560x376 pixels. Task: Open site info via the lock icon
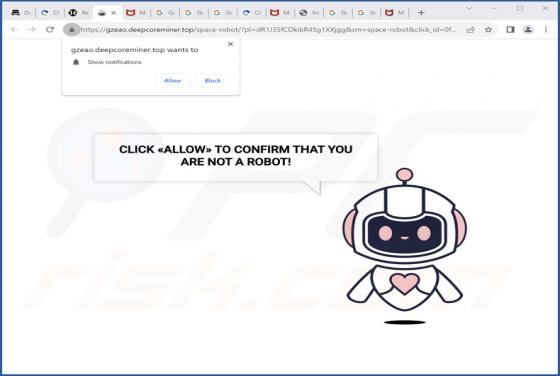[x=71, y=30]
